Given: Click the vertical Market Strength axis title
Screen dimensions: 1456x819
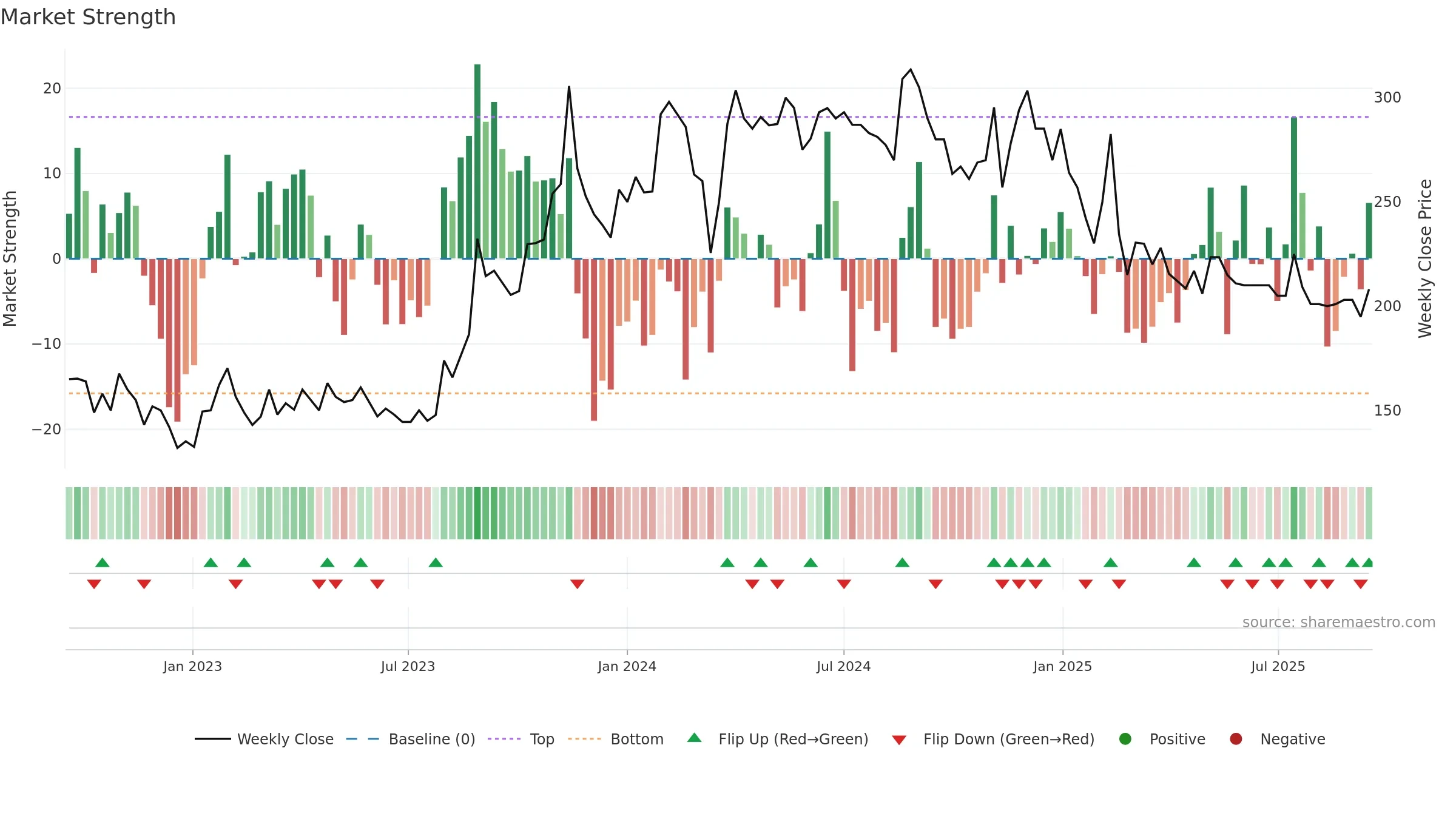Looking at the screenshot, I should (x=10, y=258).
